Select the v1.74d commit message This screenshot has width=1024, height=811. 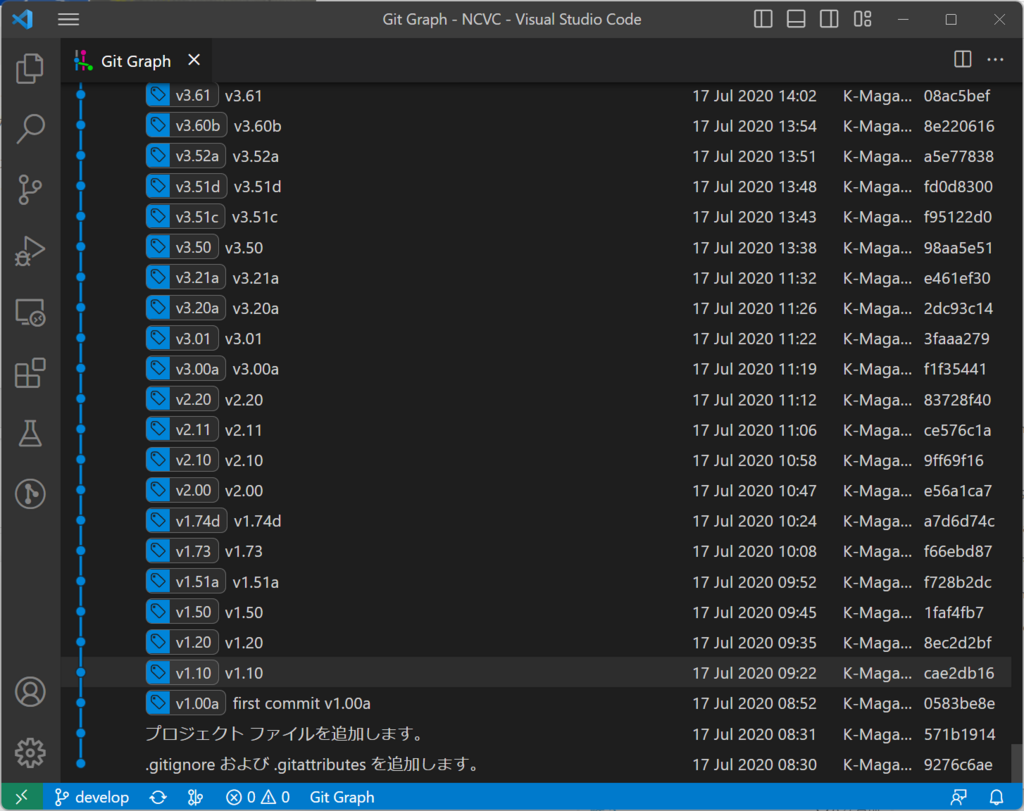point(257,521)
